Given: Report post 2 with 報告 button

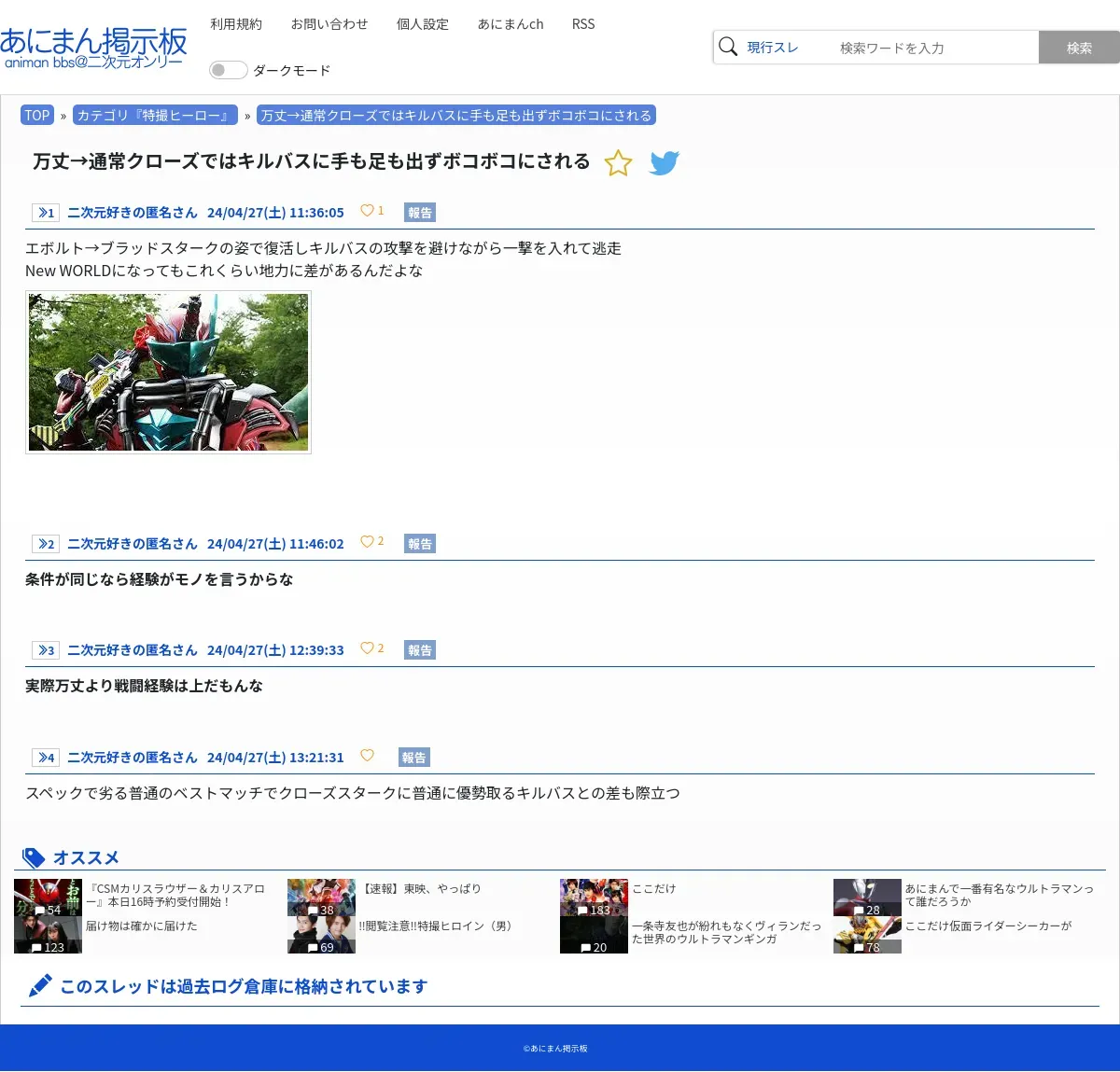Looking at the screenshot, I should [x=420, y=544].
